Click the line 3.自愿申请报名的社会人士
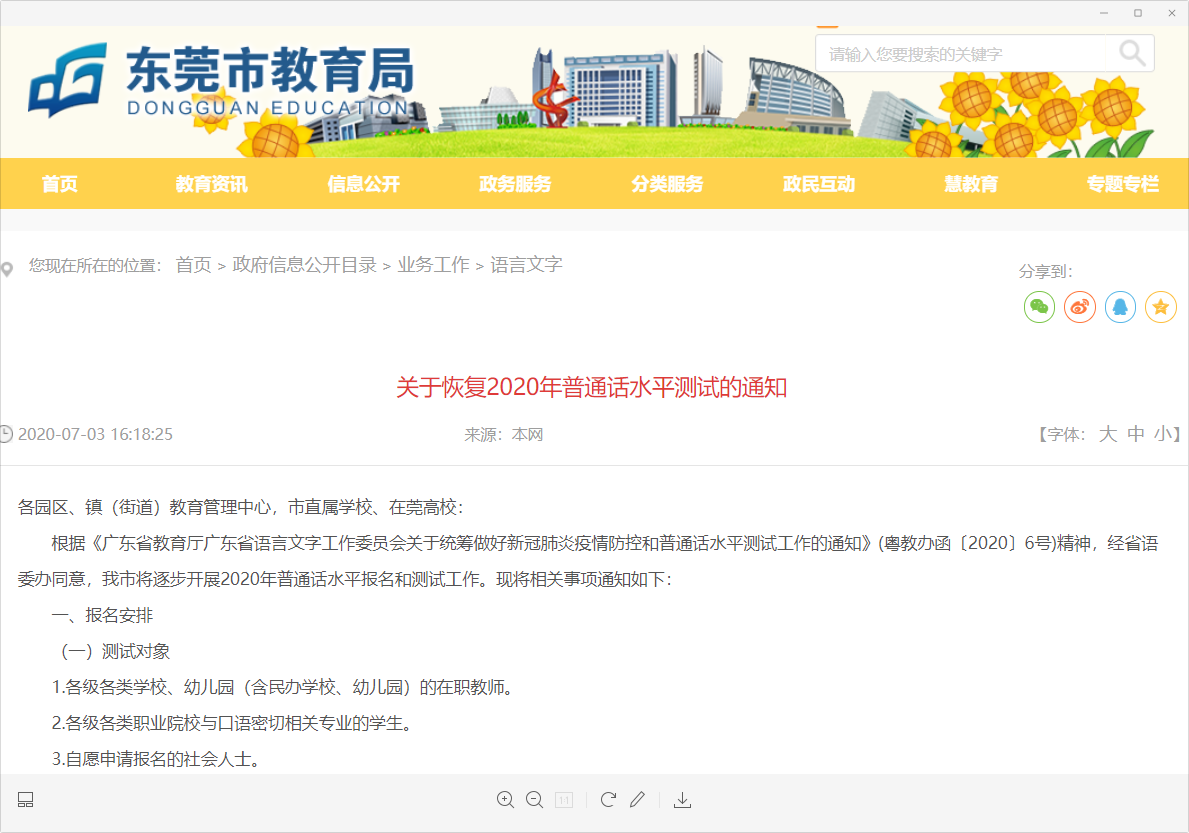Screen dimensions: 1189x833 (x=156, y=759)
